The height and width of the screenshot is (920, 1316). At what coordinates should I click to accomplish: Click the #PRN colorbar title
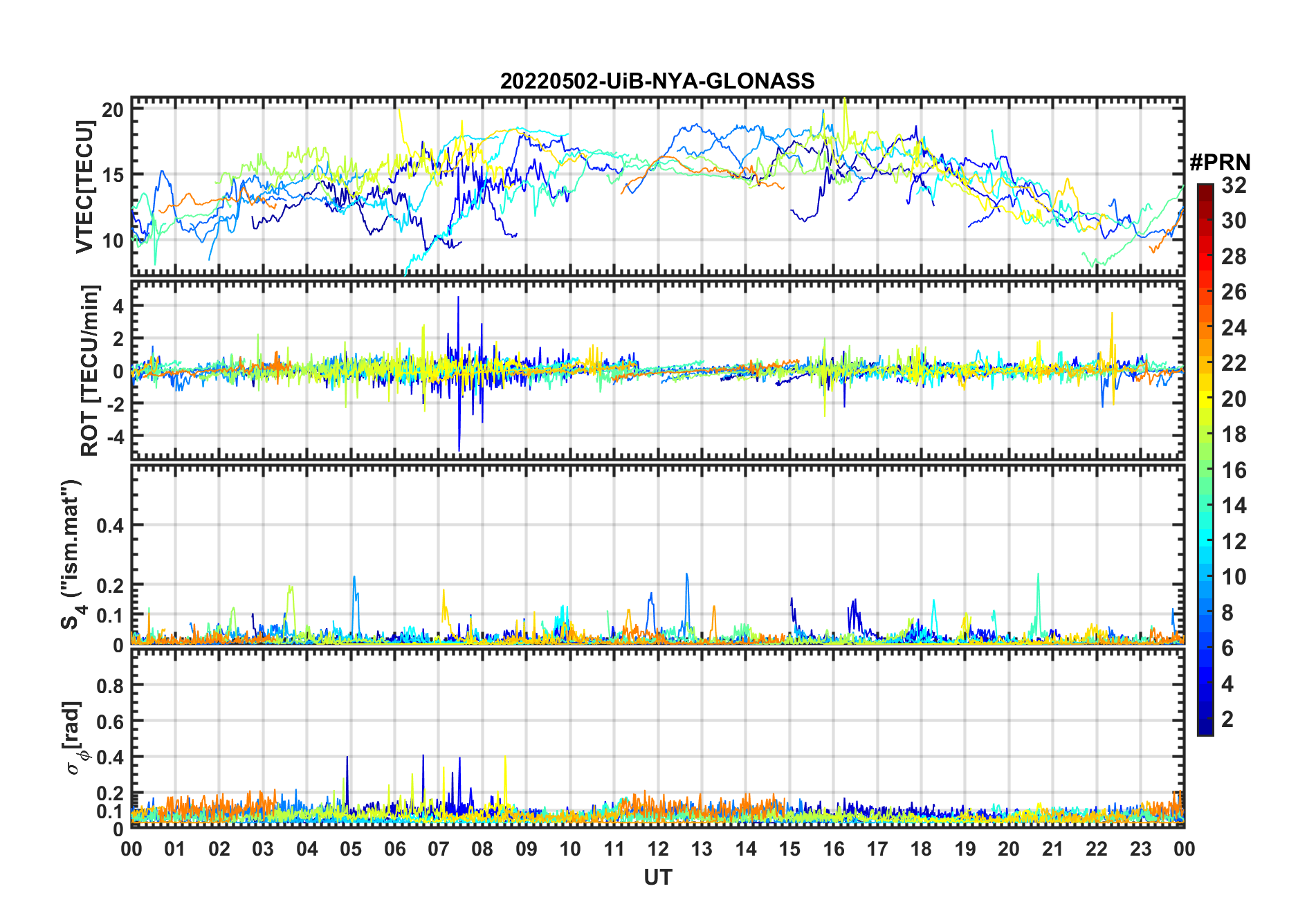point(1220,163)
